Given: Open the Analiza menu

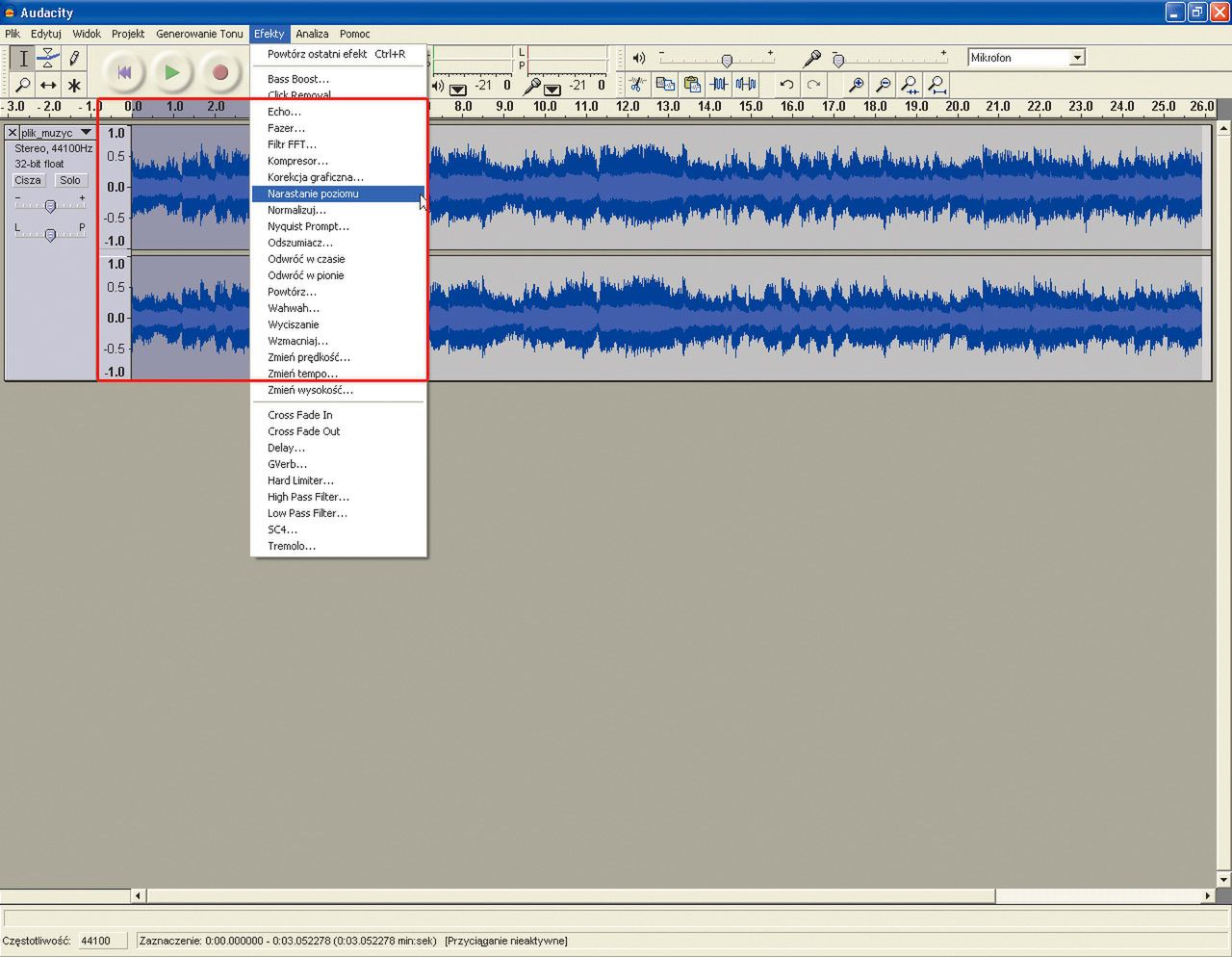Looking at the screenshot, I should tap(312, 34).
